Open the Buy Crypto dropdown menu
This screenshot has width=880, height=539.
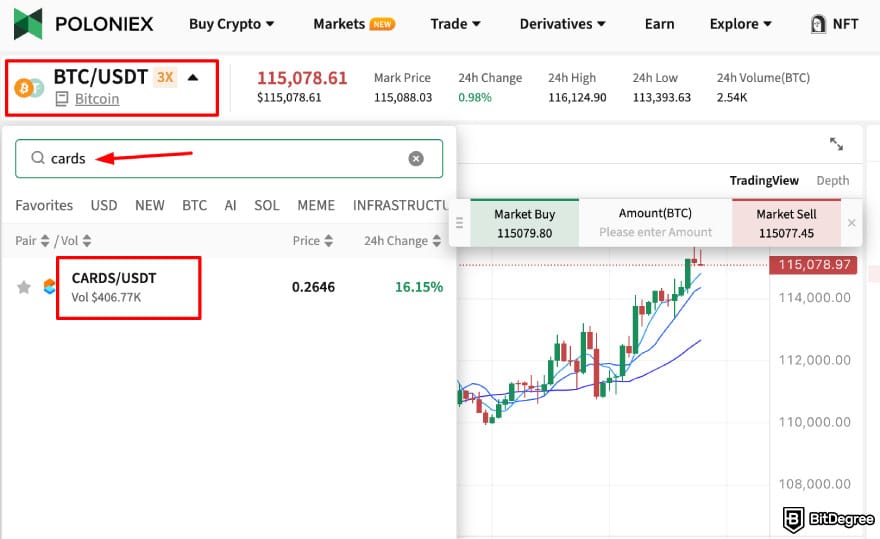[232, 24]
